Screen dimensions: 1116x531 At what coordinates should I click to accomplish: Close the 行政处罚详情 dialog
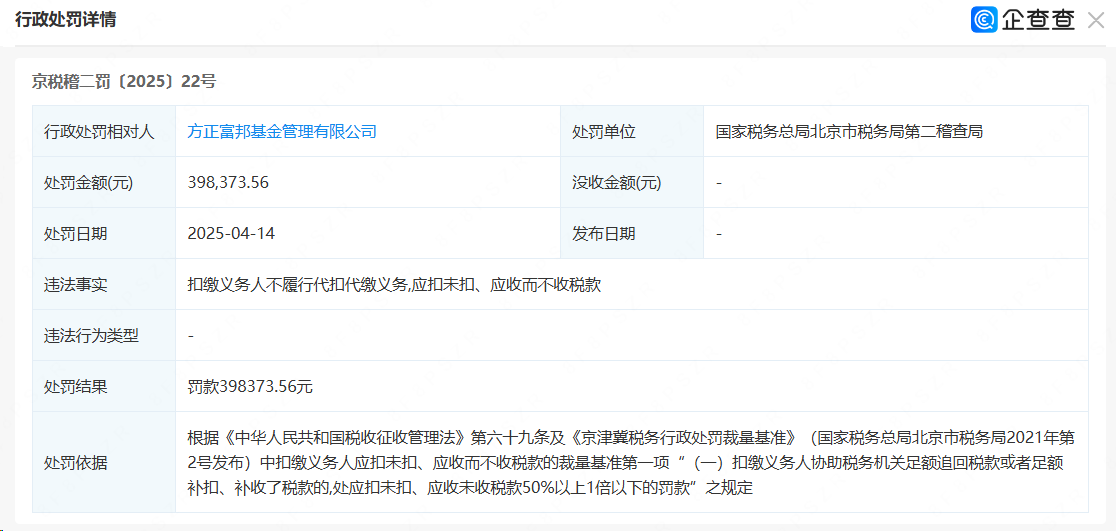[1095, 20]
